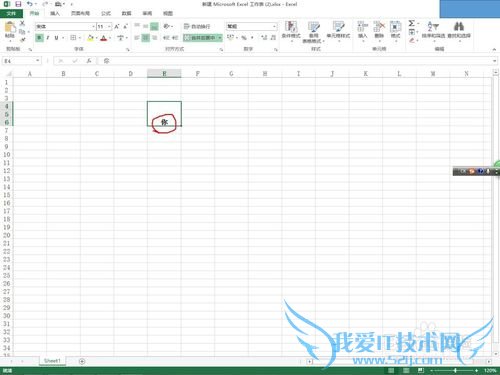The width and height of the screenshot is (500, 375).
Task: Click the AutoSum sigma icon
Action: tap(412, 23)
